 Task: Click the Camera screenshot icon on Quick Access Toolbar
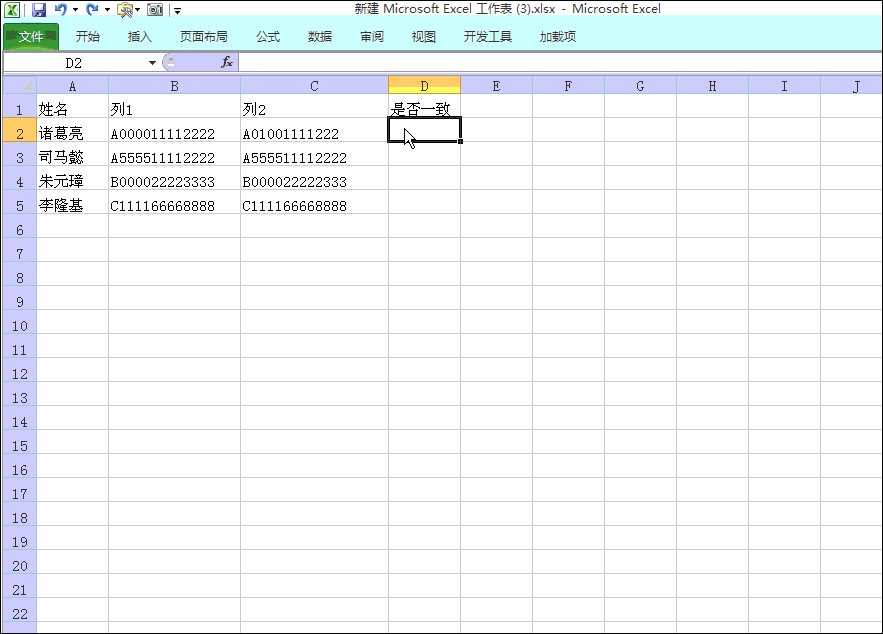(155, 9)
